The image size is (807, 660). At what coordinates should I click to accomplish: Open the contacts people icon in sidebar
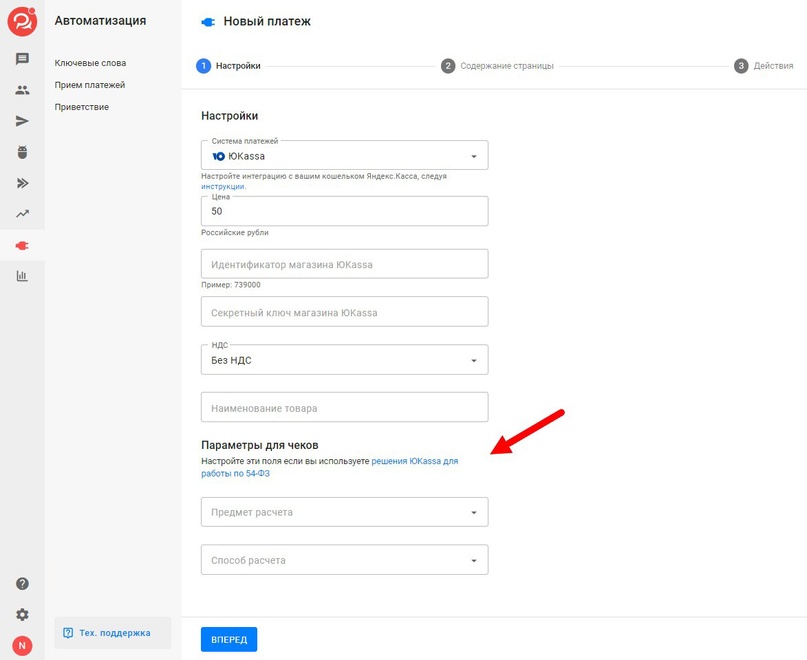pos(22,90)
